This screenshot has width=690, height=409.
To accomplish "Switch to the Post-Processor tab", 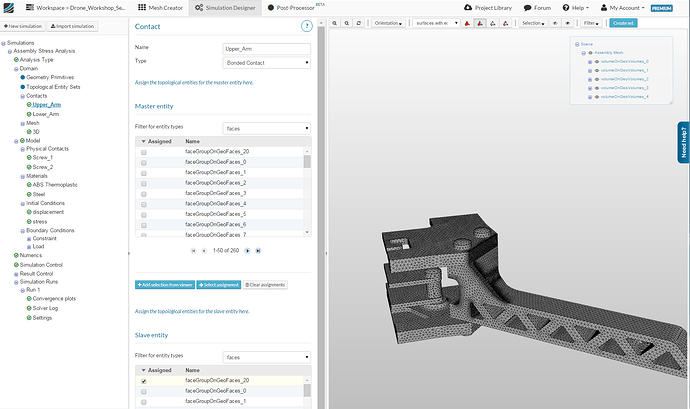I will 297,7.
